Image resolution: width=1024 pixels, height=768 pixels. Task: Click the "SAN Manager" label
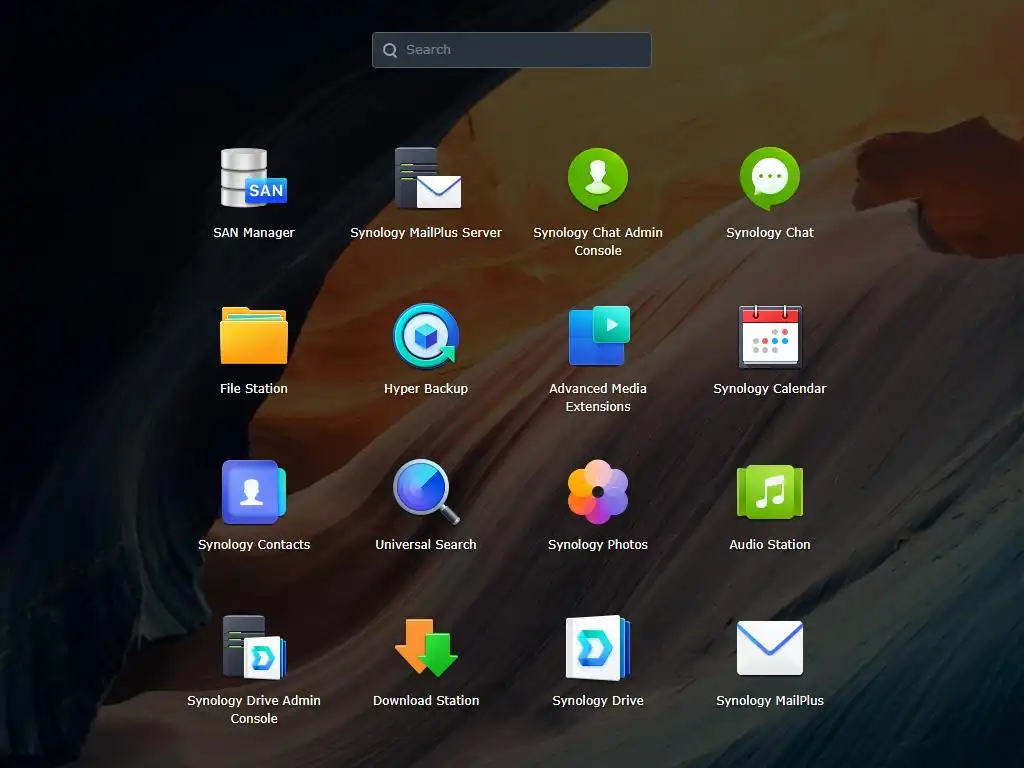click(253, 232)
